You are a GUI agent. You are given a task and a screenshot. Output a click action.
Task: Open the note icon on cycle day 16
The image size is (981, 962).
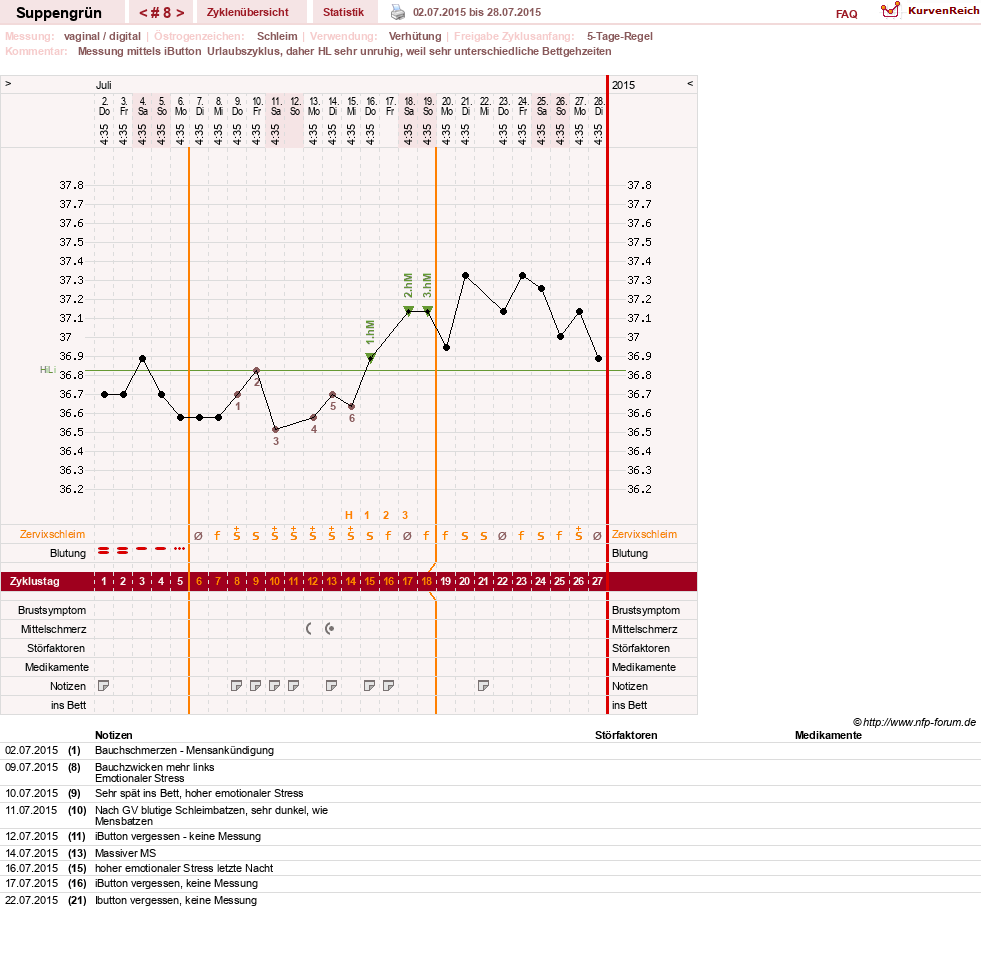pos(389,686)
